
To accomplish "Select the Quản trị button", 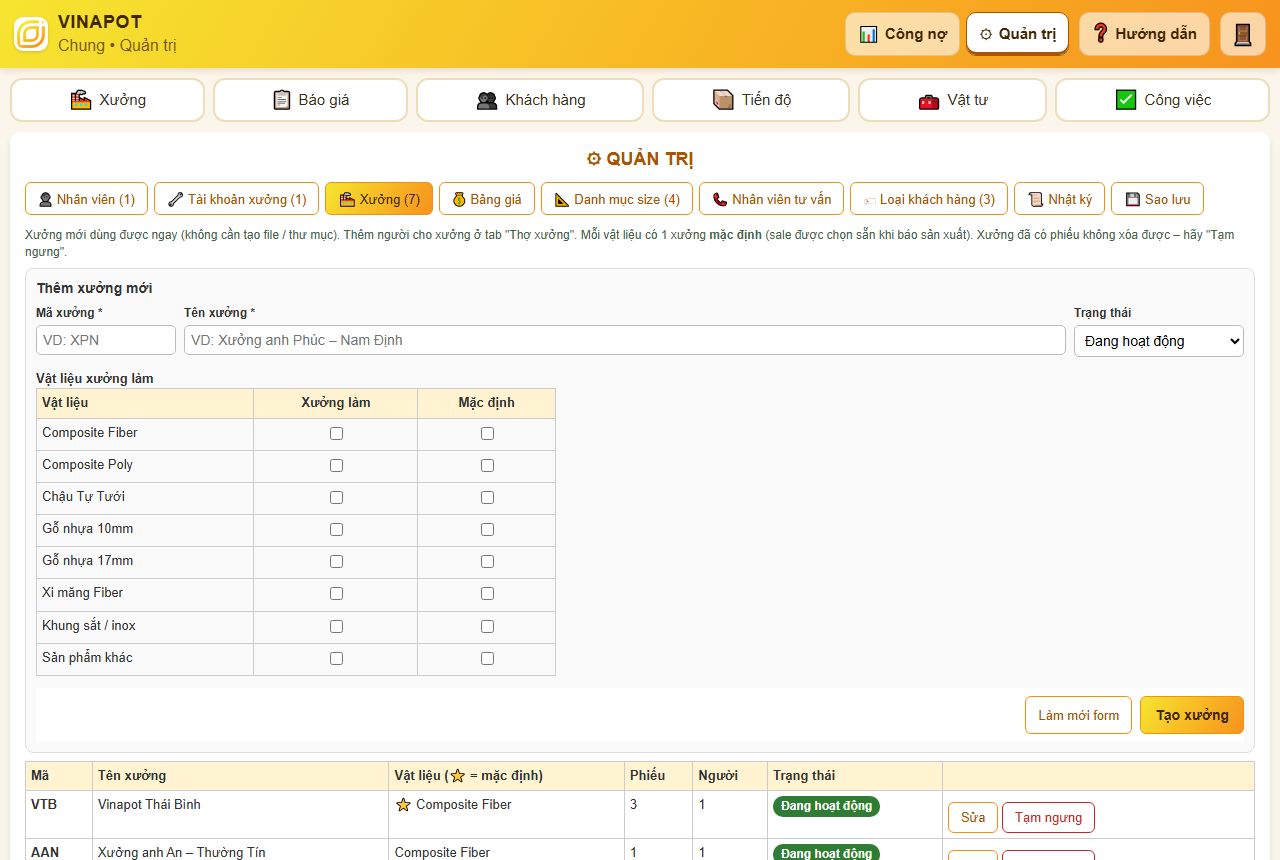I will pyautogui.click(x=1017, y=34).
